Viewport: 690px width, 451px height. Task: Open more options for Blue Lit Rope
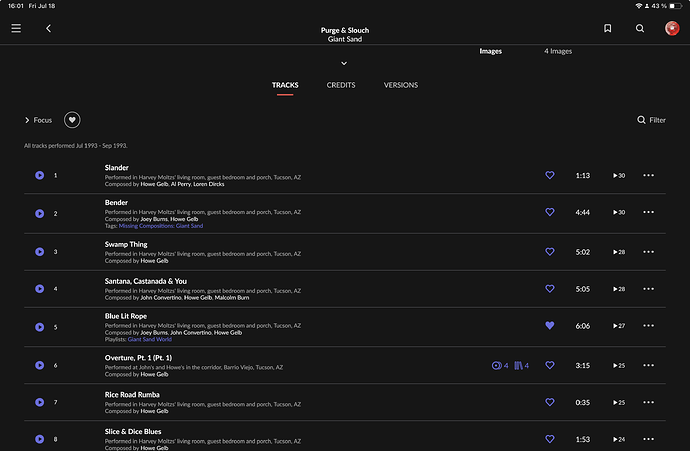pos(648,326)
